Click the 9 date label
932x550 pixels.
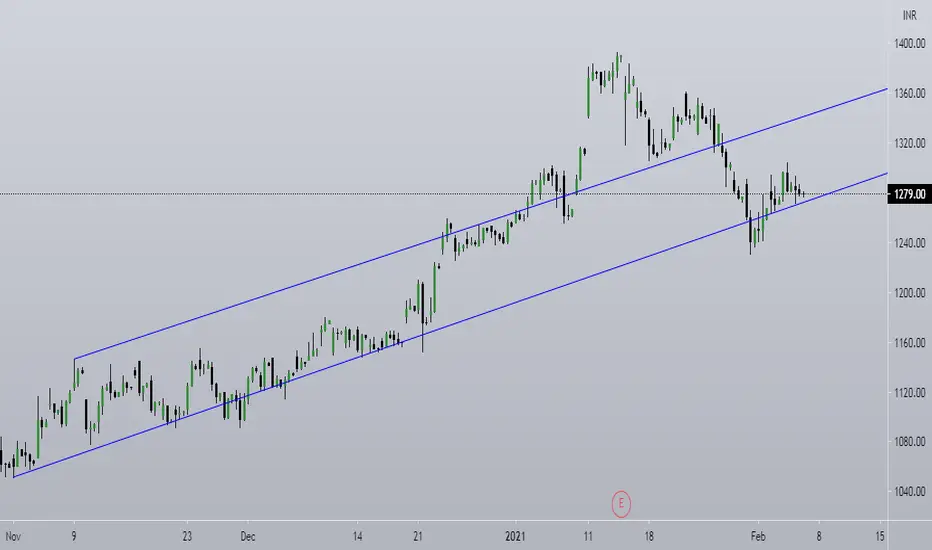pyautogui.click(x=74, y=536)
